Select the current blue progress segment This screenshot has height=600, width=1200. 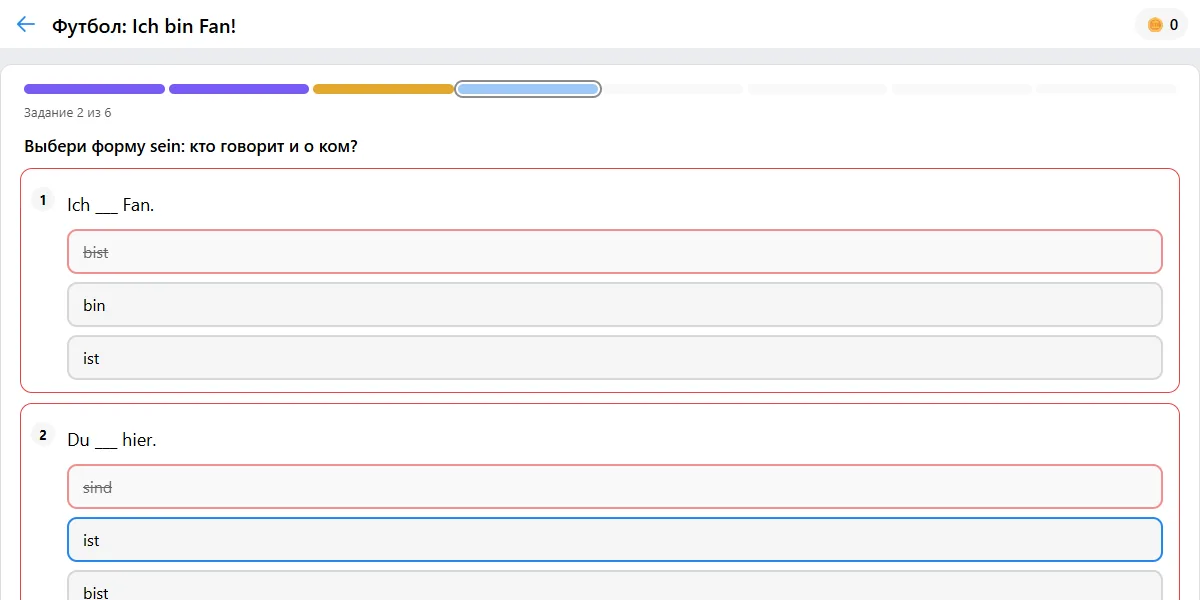pos(528,89)
